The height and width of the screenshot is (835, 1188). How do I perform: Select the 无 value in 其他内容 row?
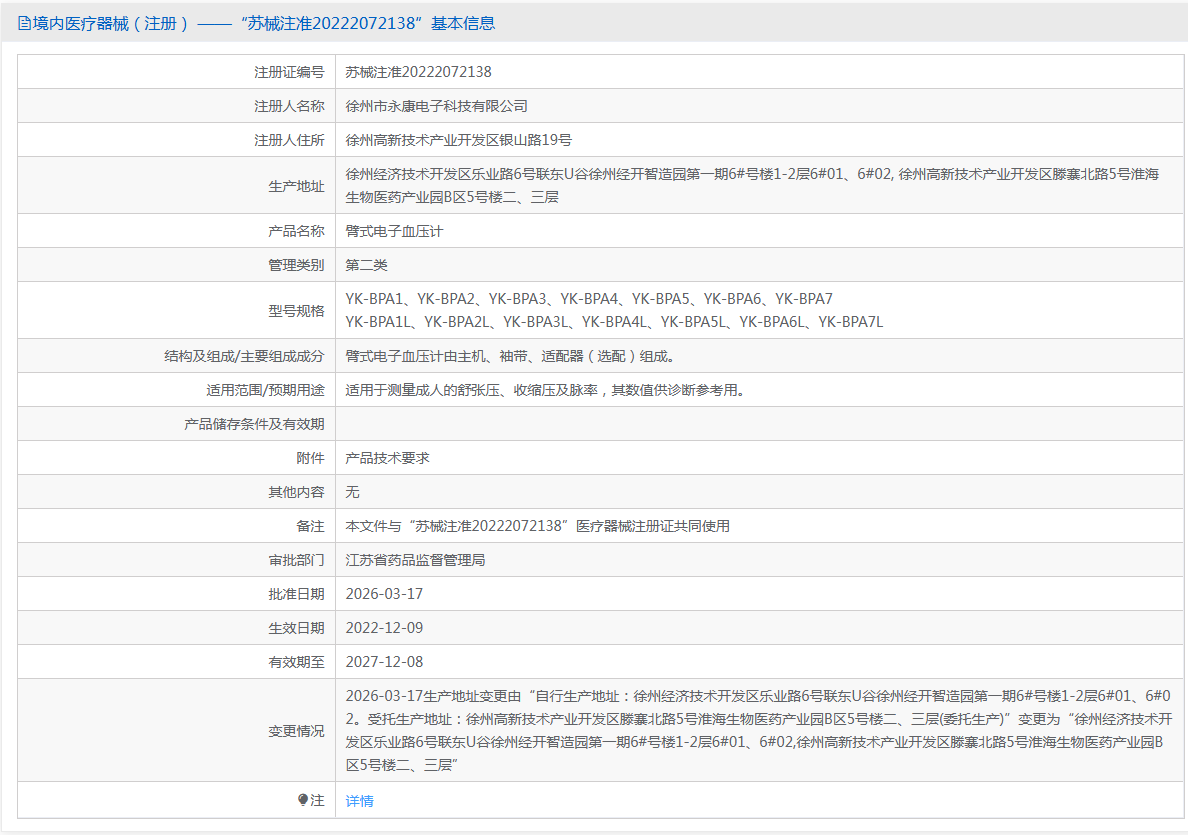(x=352, y=493)
